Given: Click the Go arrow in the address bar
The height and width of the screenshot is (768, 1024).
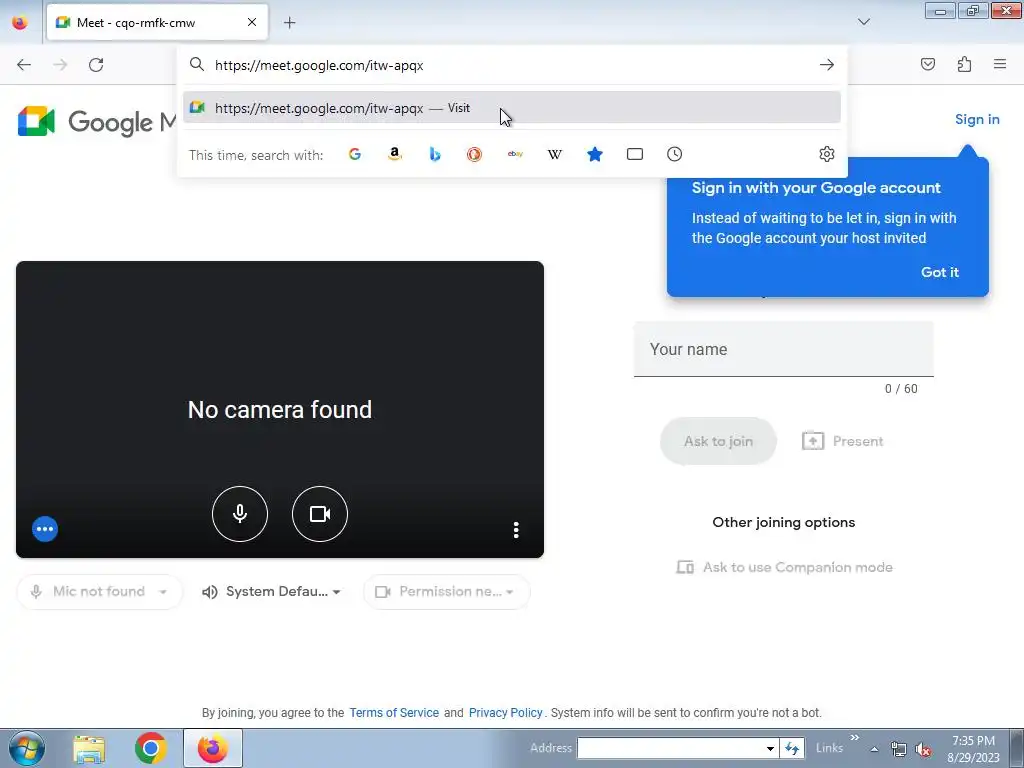Looking at the screenshot, I should 827,65.
